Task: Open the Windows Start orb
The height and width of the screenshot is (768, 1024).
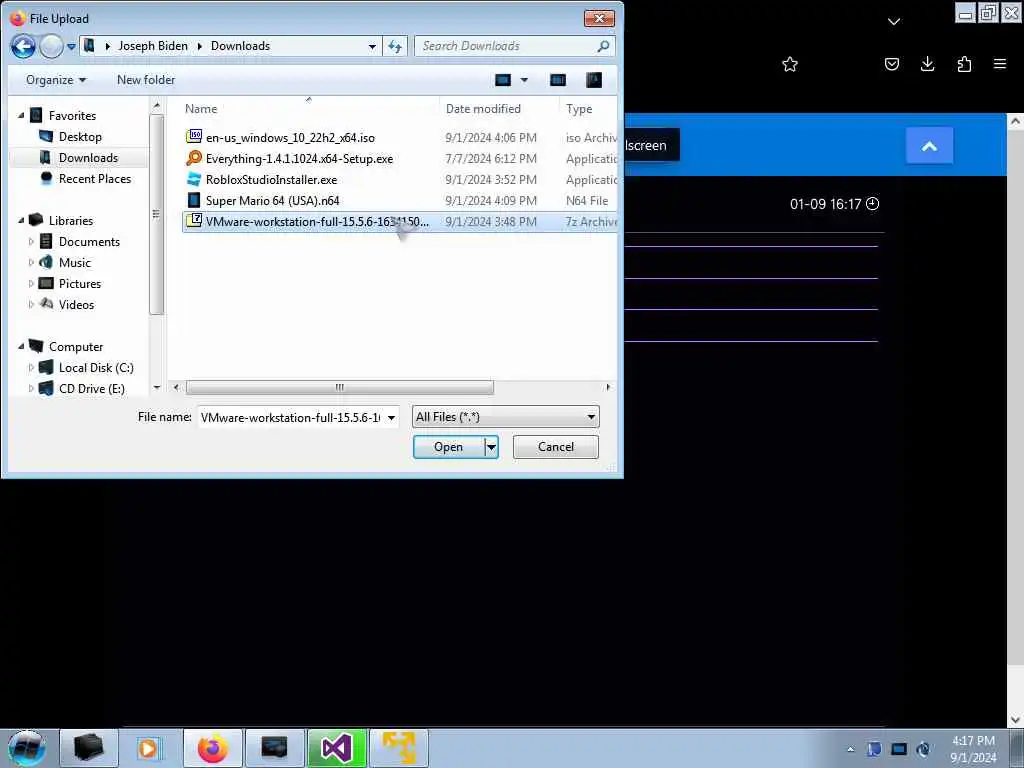Action: click(27, 748)
